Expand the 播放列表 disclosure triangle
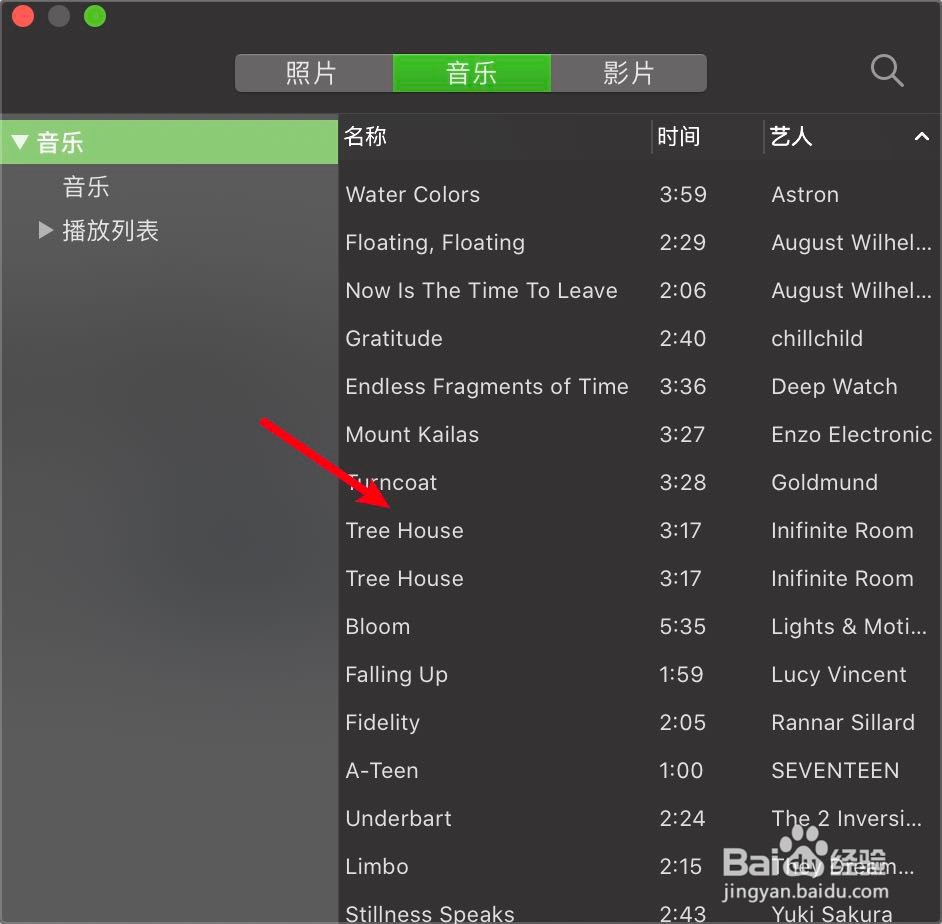Image resolution: width=942 pixels, height=924 pixels. coord(45,229)
